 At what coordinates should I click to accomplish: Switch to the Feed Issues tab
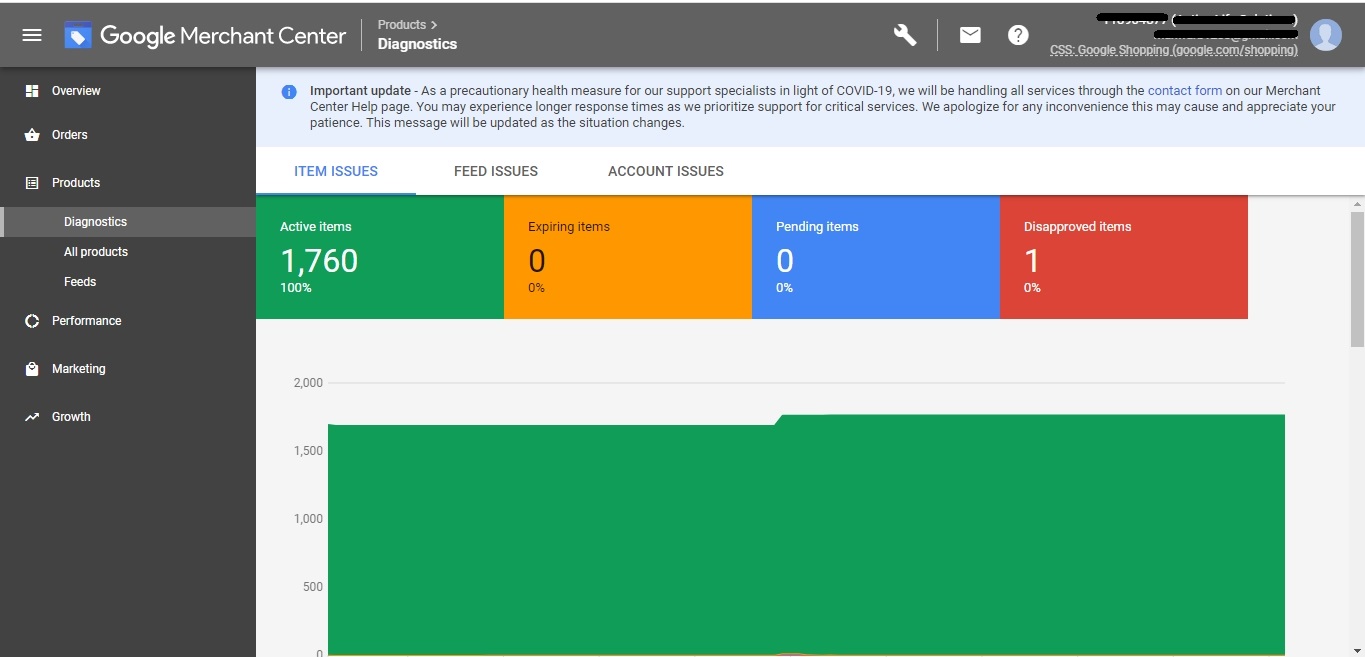tap(496, 171)
